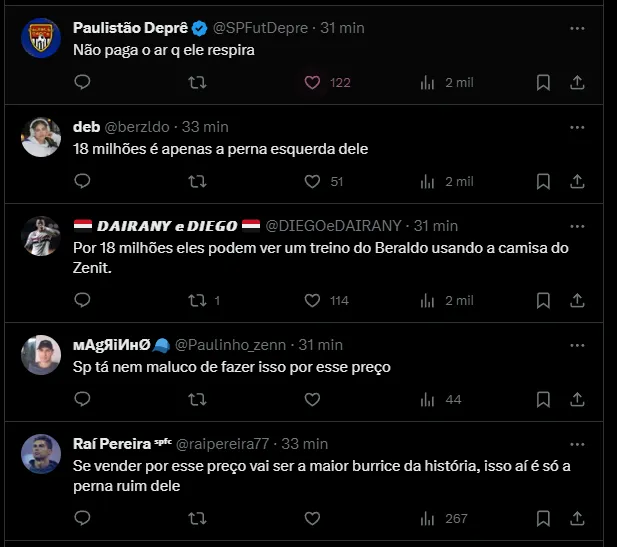Open the 31 min timestamp on DAIRANY tweet

point(436,226)
